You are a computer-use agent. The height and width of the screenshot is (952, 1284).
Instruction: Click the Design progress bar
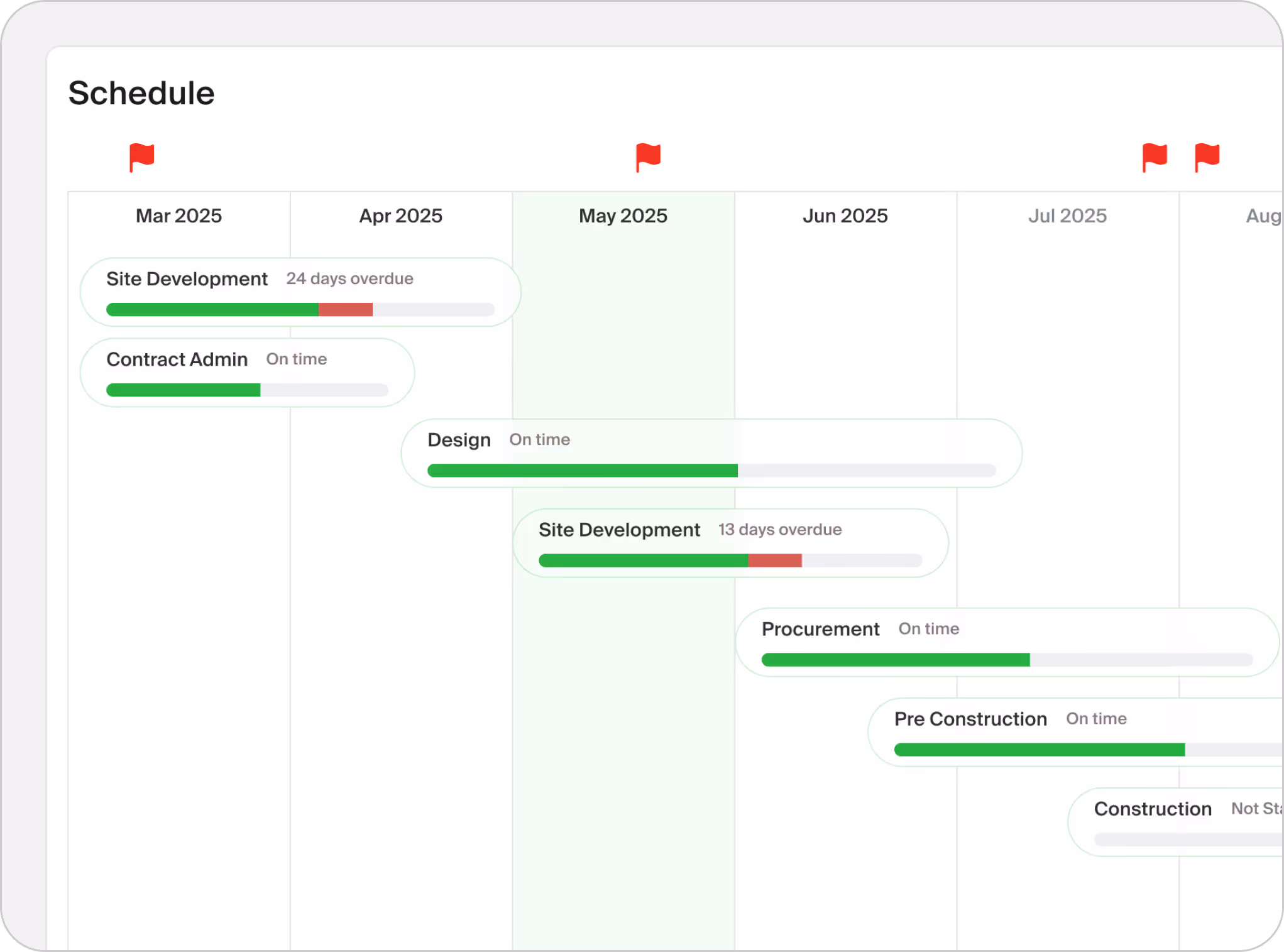click(x=711, y=471)
